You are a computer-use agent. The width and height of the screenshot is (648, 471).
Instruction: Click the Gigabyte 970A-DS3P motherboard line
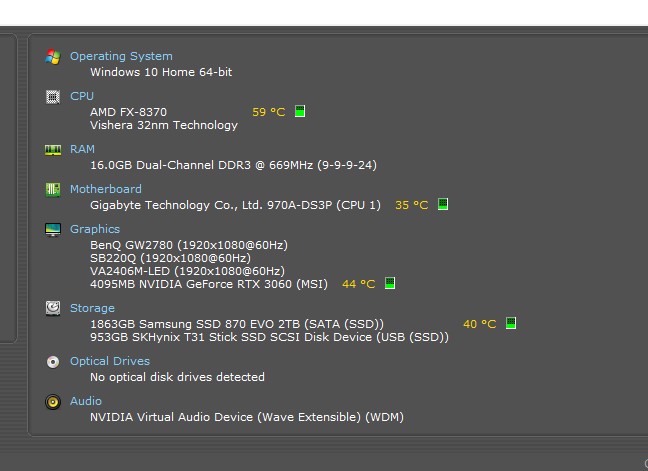coord(236,205)
